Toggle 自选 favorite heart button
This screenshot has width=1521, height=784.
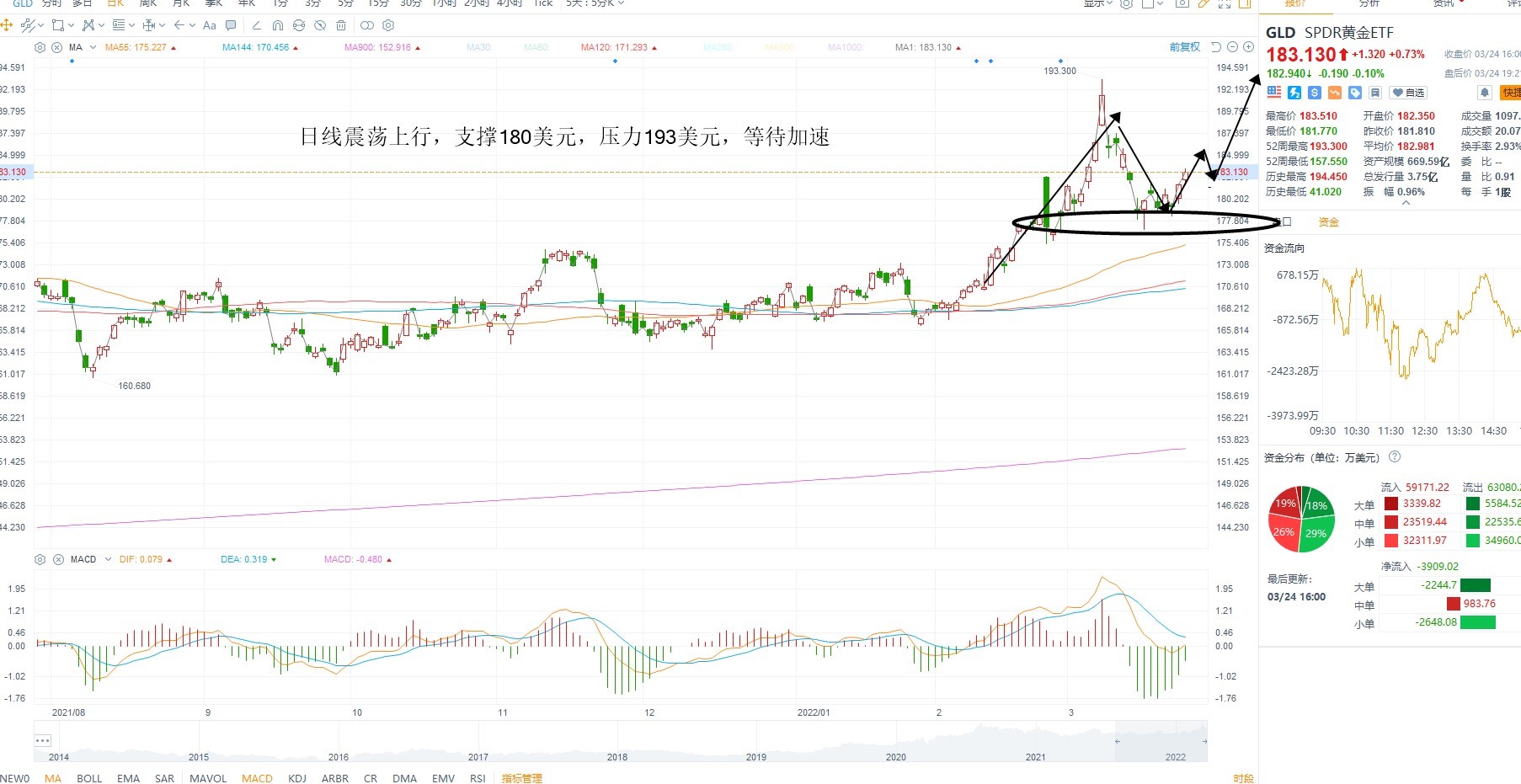tap(1408, 93)
